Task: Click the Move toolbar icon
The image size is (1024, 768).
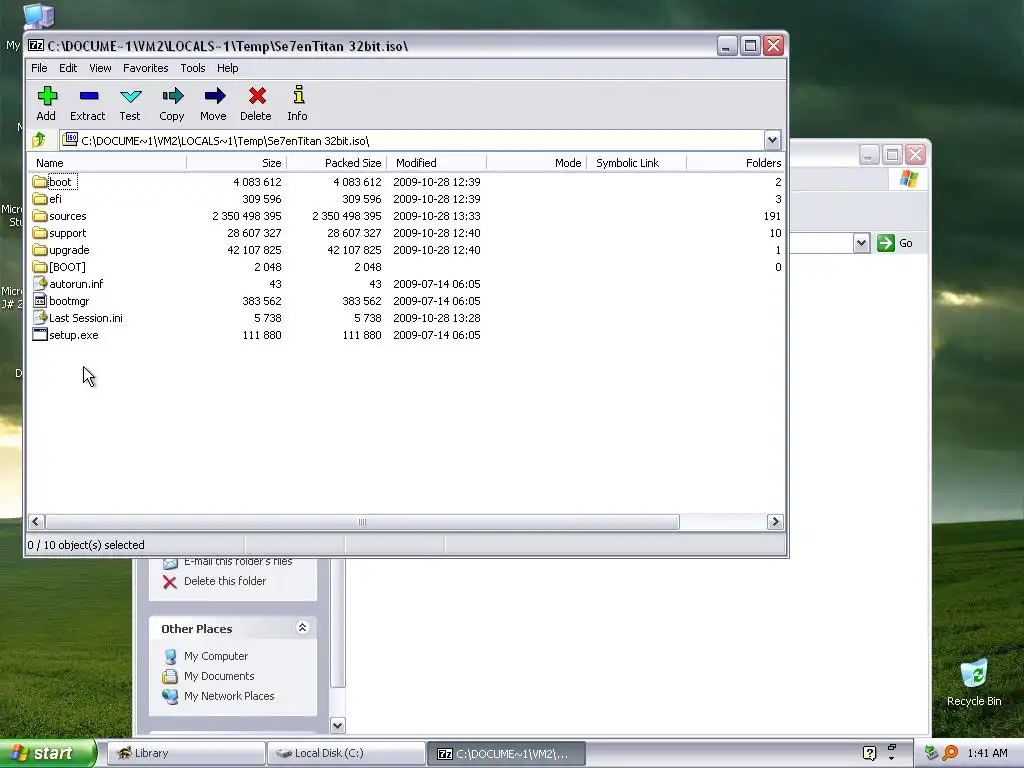Action: click(214, 97)
